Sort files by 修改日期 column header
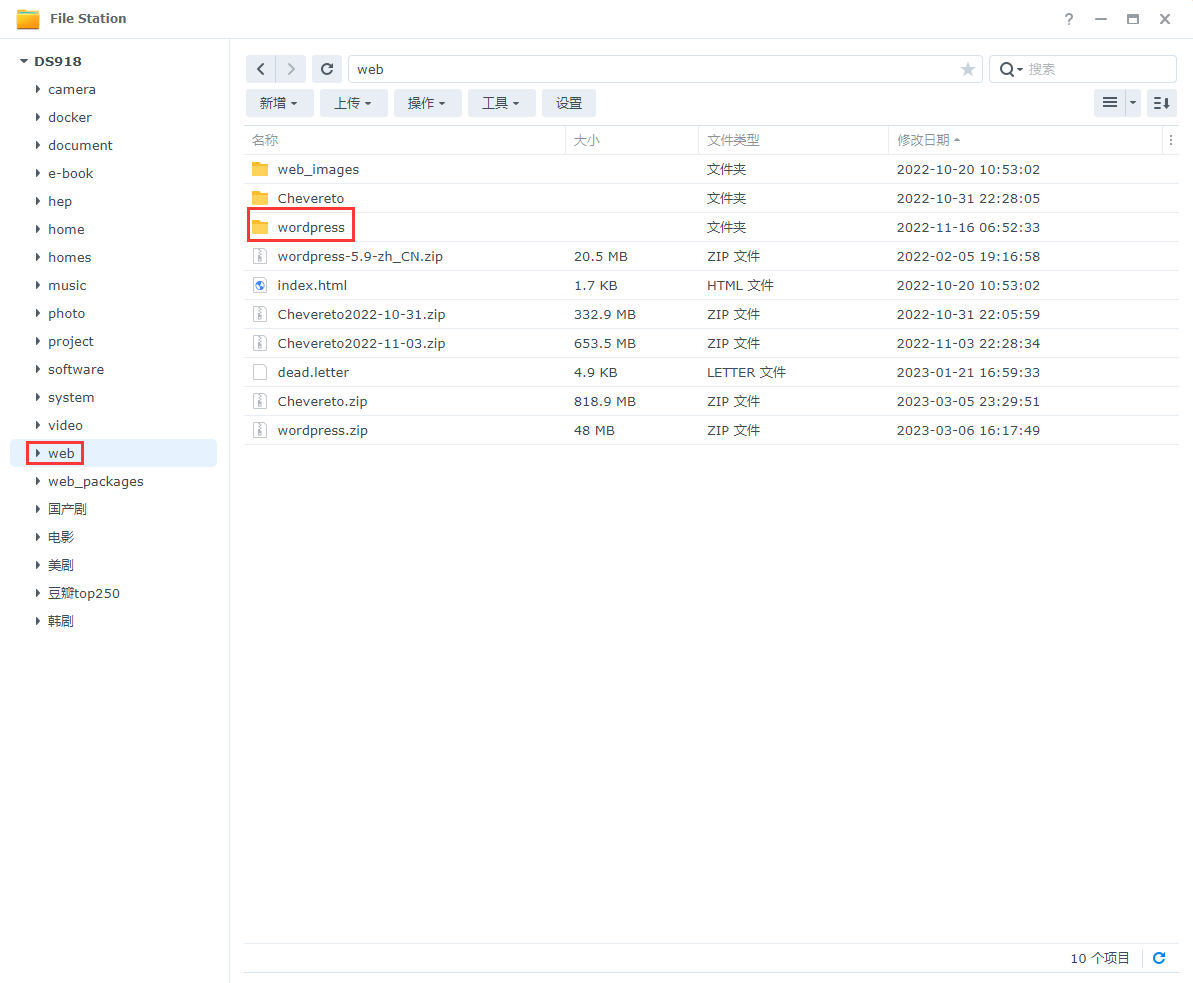The image size is (1193, 983). tap(923, 140)
